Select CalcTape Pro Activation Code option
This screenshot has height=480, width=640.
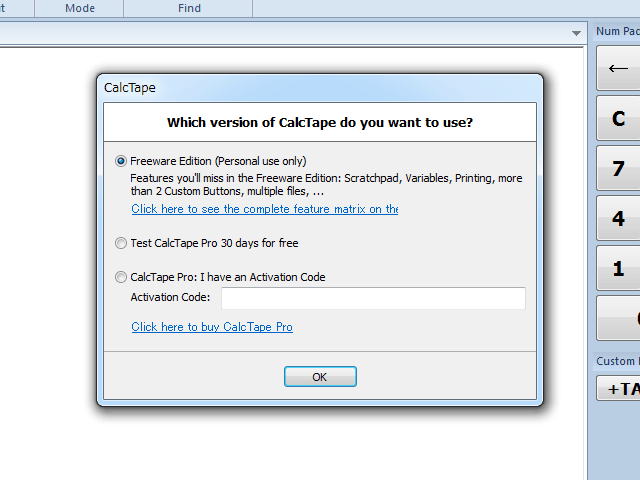[121, 277]
